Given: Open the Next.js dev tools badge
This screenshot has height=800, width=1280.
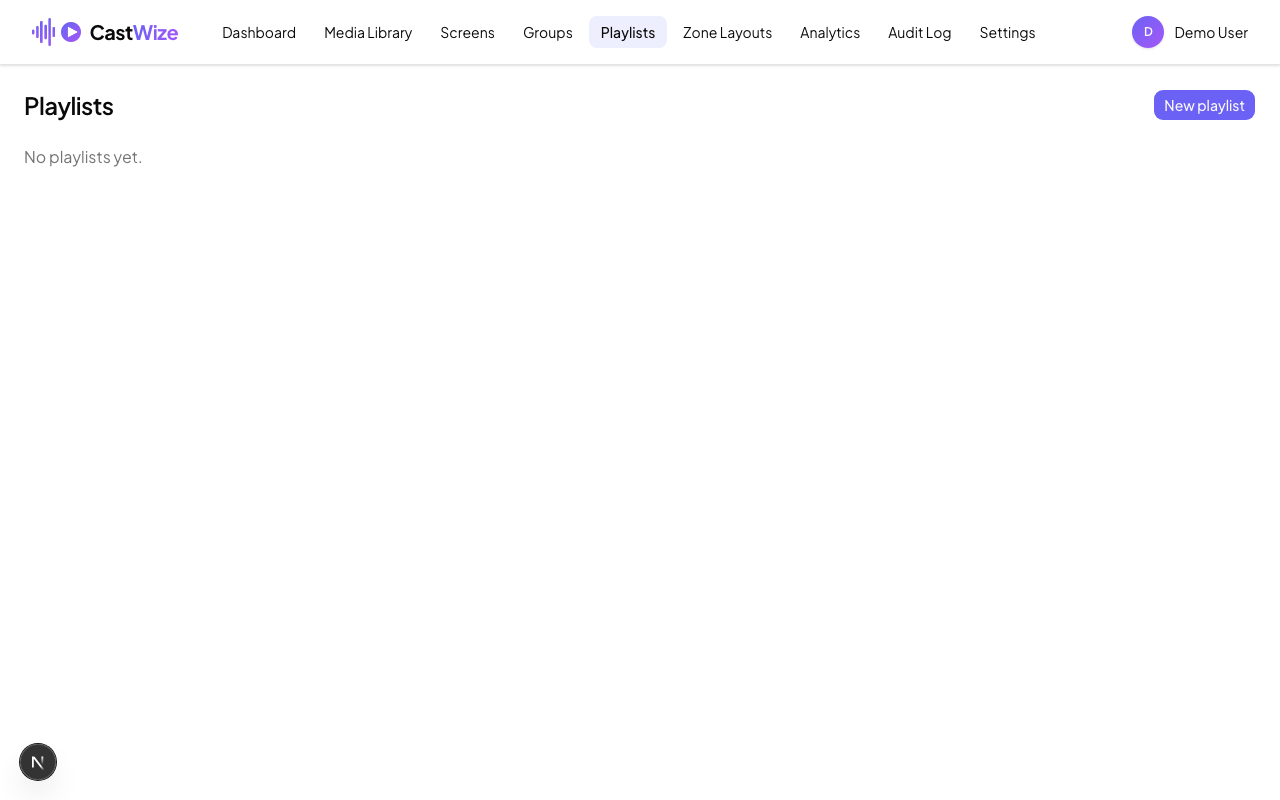Looking at the screenshot, I should [38, 762].
